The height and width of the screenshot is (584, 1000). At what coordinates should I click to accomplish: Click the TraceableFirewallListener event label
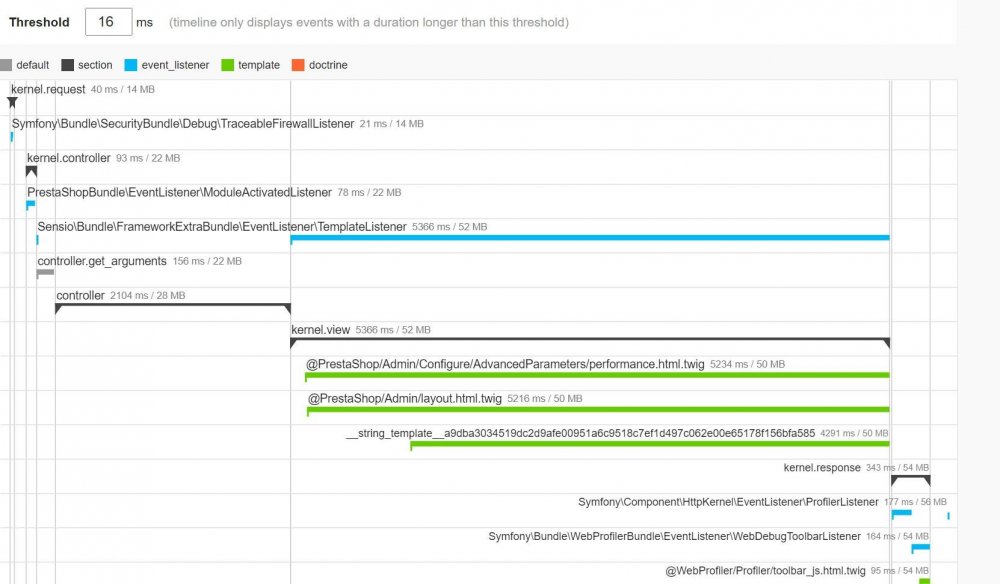click(183, 124)
